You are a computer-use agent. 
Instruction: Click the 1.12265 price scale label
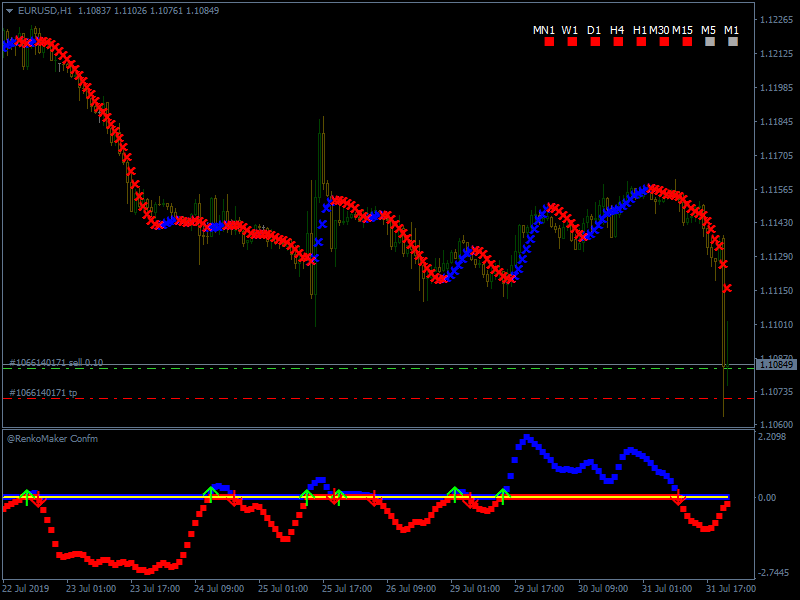pos(776,20)
